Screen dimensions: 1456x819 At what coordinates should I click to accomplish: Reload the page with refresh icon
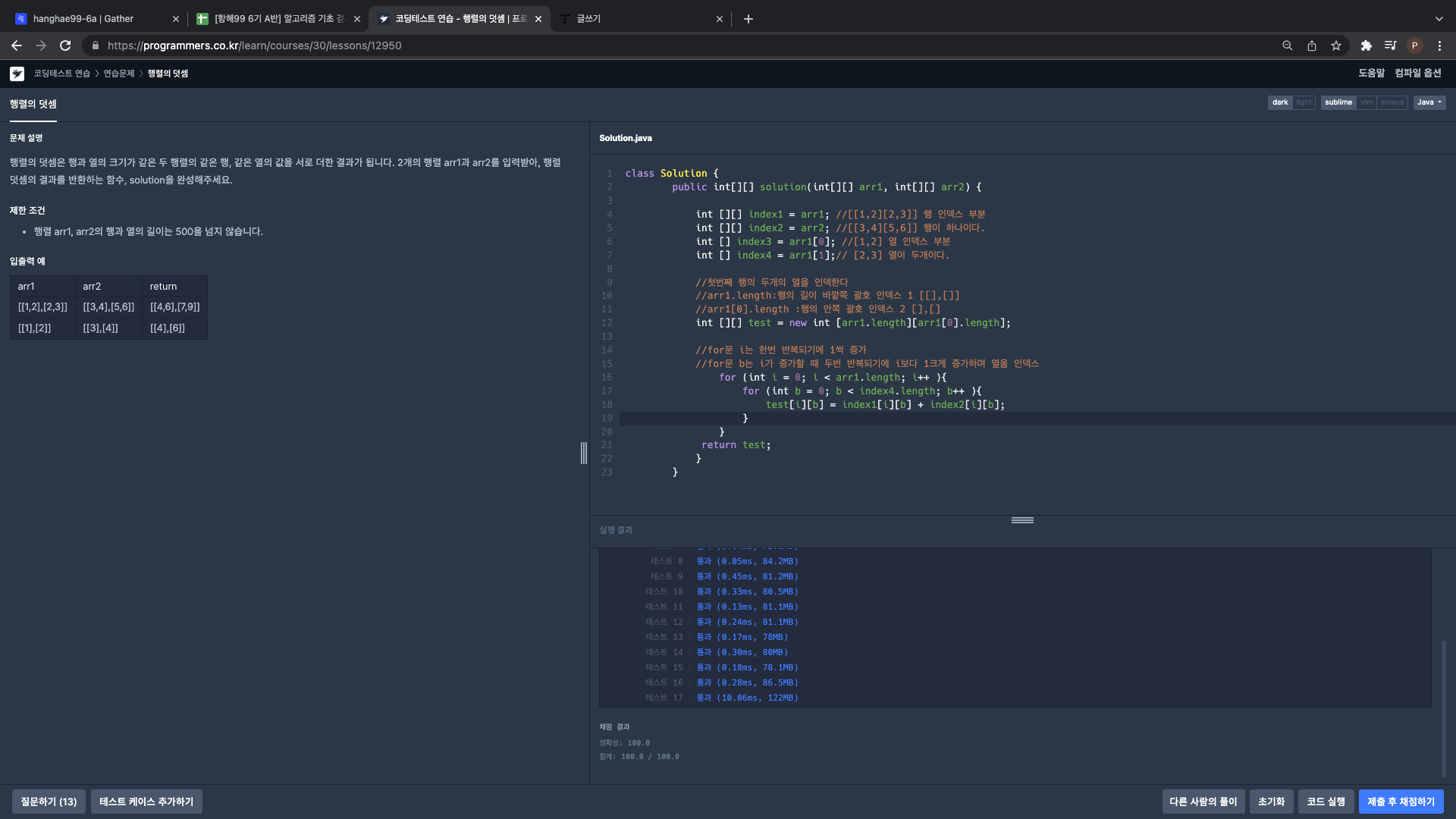click(x=65, y=45)
